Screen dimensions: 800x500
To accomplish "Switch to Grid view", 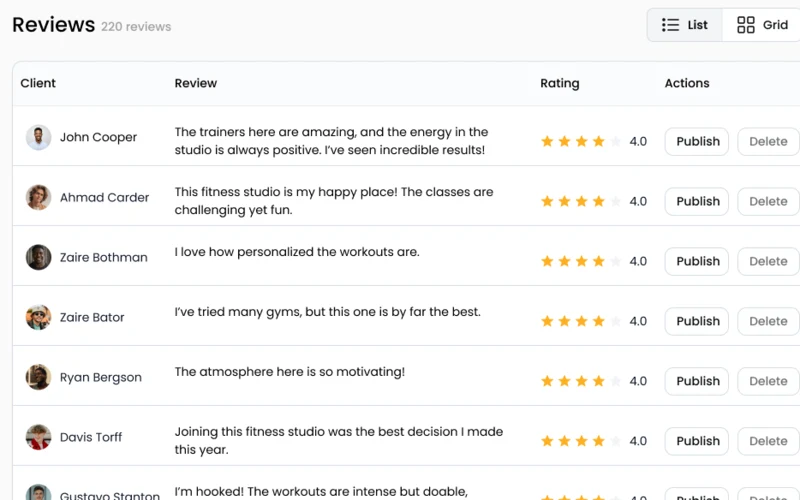I will 762,24.
